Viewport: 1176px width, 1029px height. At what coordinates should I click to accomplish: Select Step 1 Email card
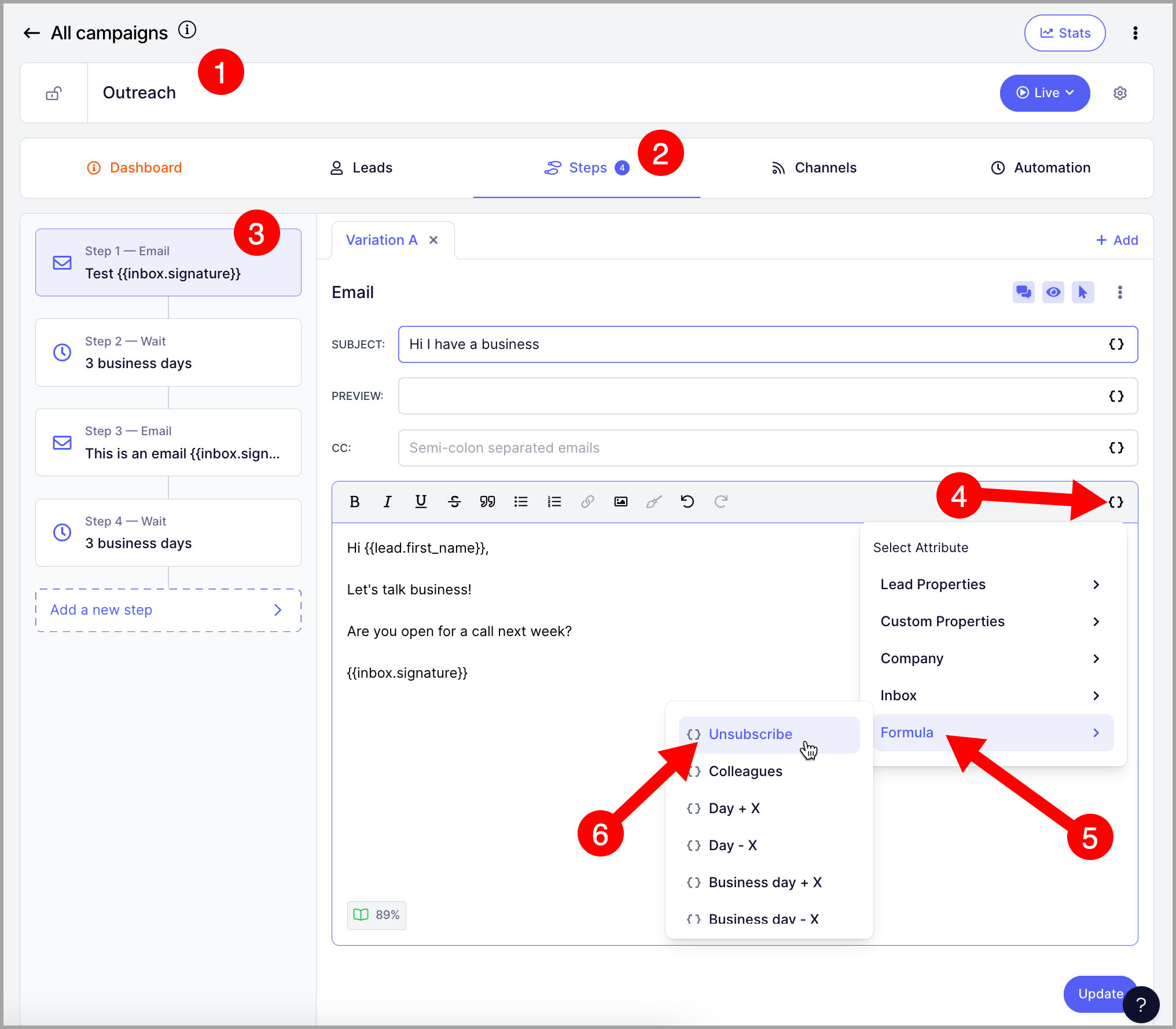click(168, 263)
